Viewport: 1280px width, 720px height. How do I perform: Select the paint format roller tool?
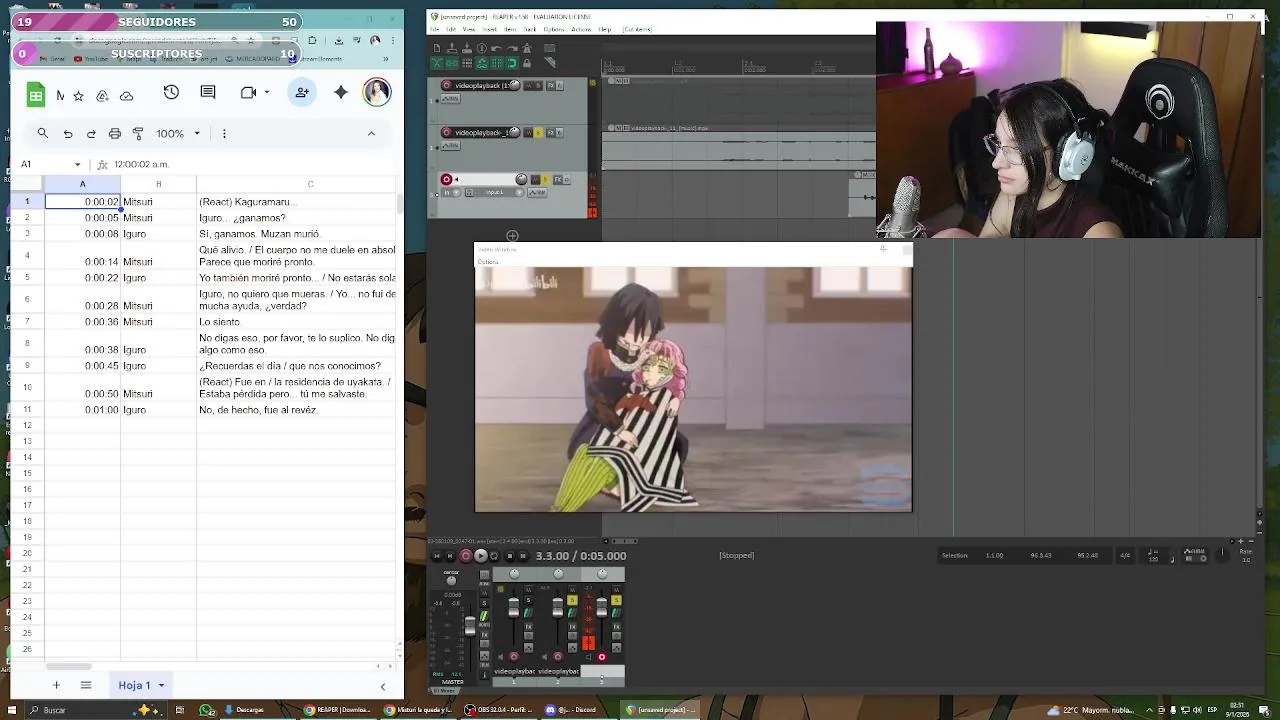point(138,133)
